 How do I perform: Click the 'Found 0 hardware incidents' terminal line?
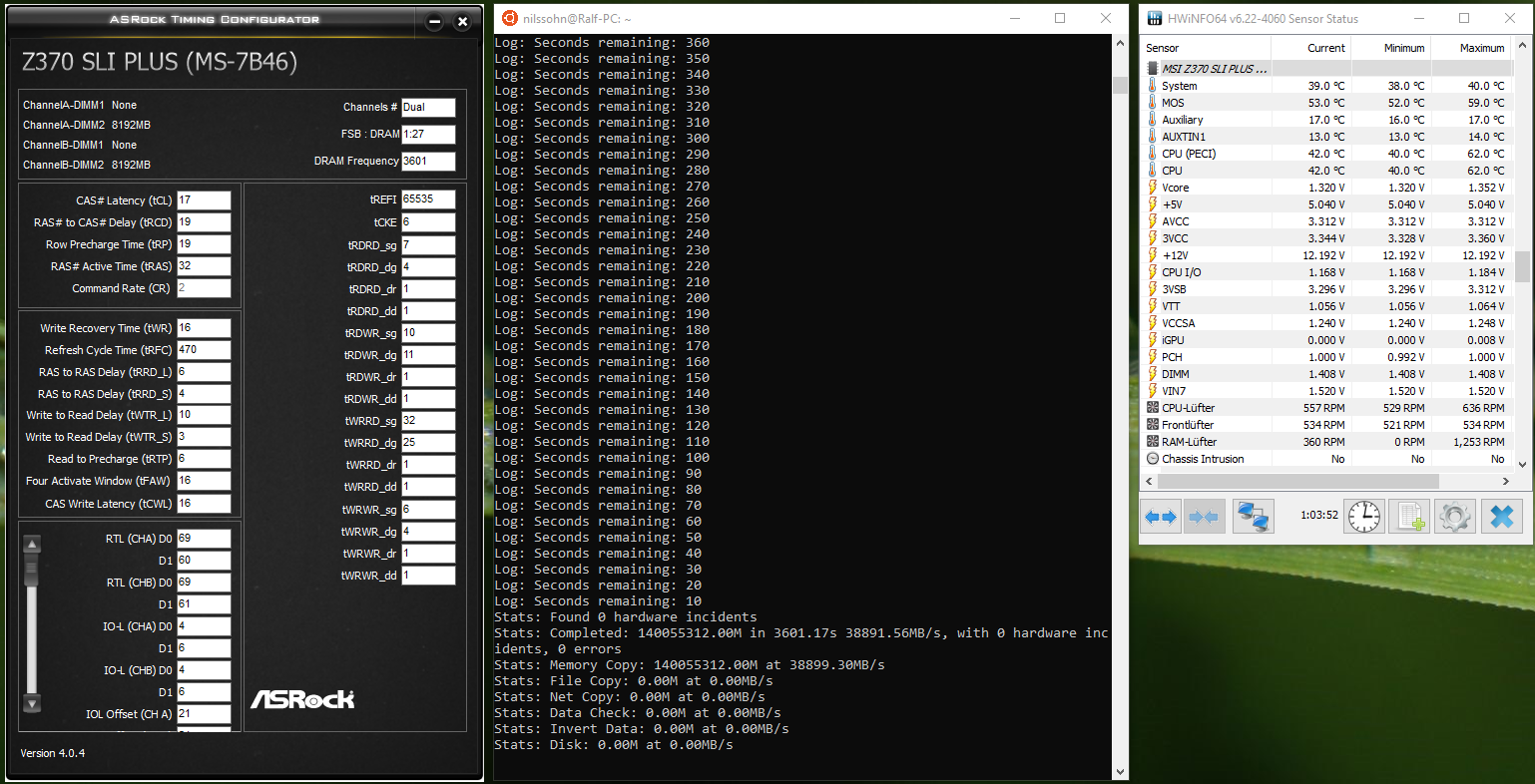tap(626, 617)
